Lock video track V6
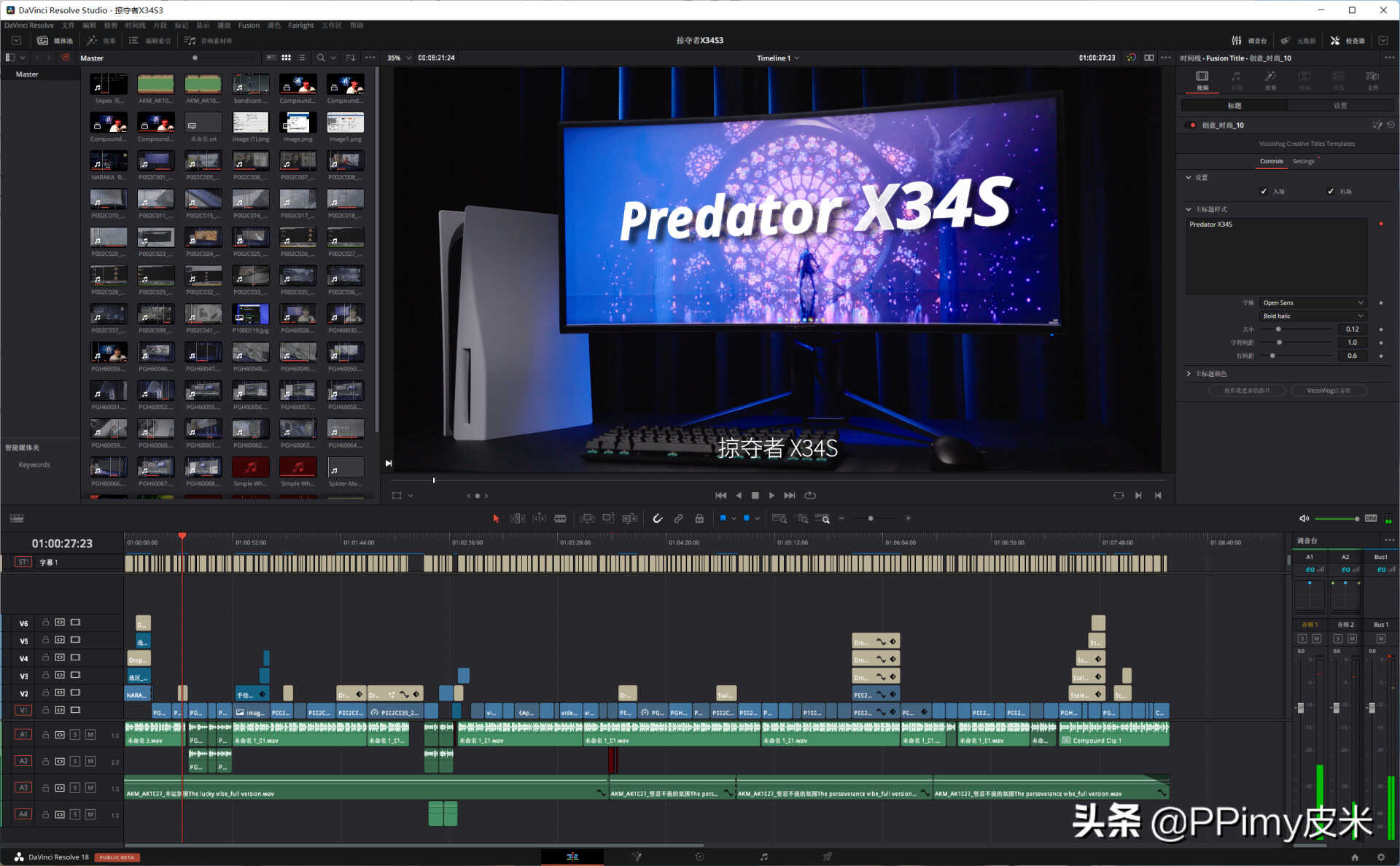Image resolution: width=1400 pixels, height=866 pixels. point(45,623)
